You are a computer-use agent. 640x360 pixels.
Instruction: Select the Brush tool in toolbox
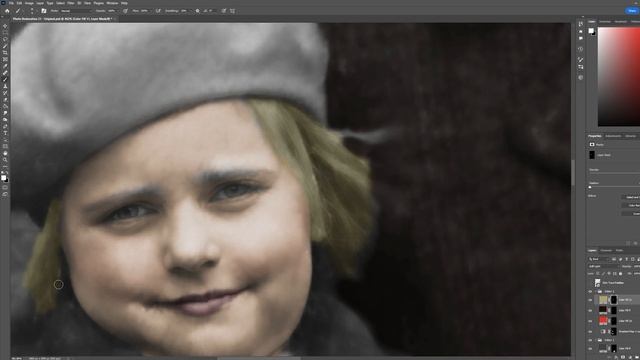(x=5, y=80)
